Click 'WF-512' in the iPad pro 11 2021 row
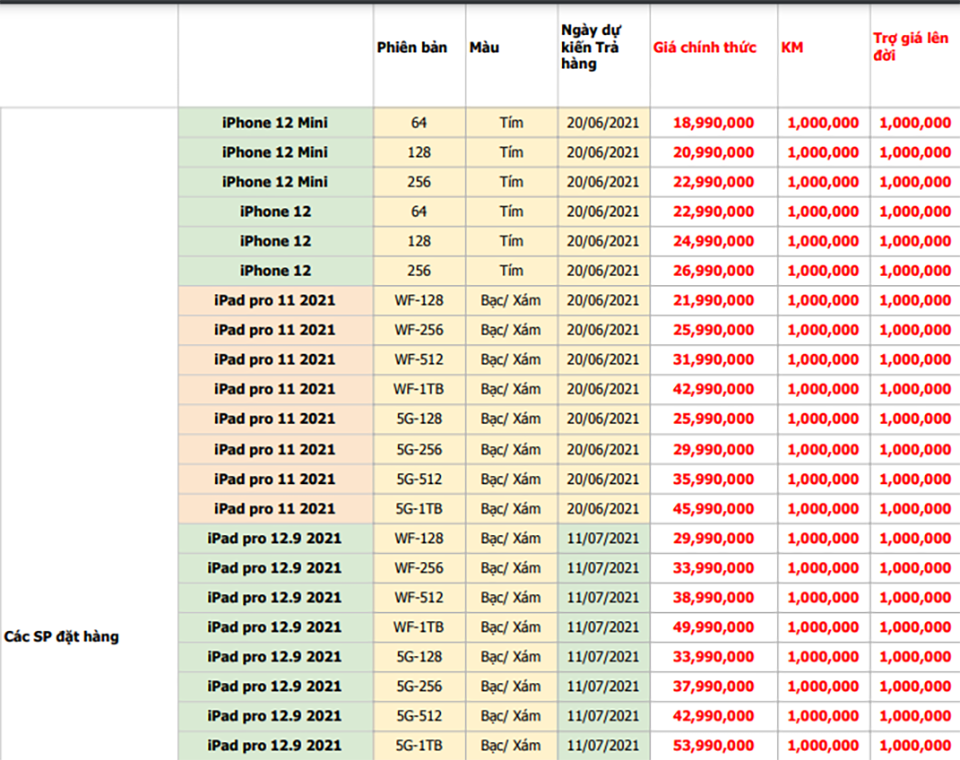The width and height of the screenshot is (960, 760). (x=419, y=359)
